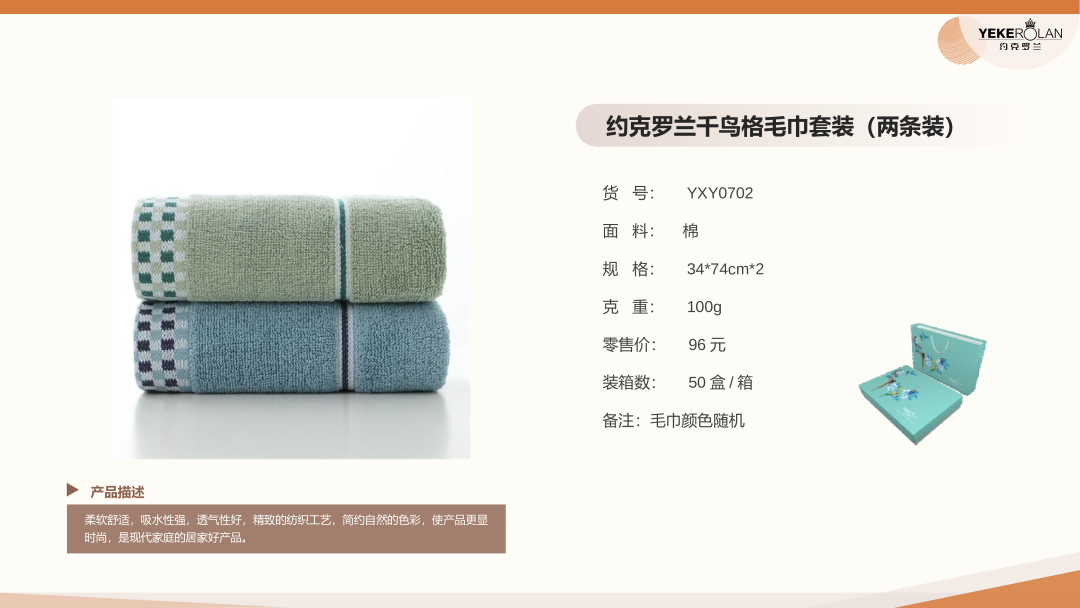Image resolution: width=1080 pixels, height=608 pixels.
Task: Select the blue towel on bottom
Action: [x=291, y=346]
